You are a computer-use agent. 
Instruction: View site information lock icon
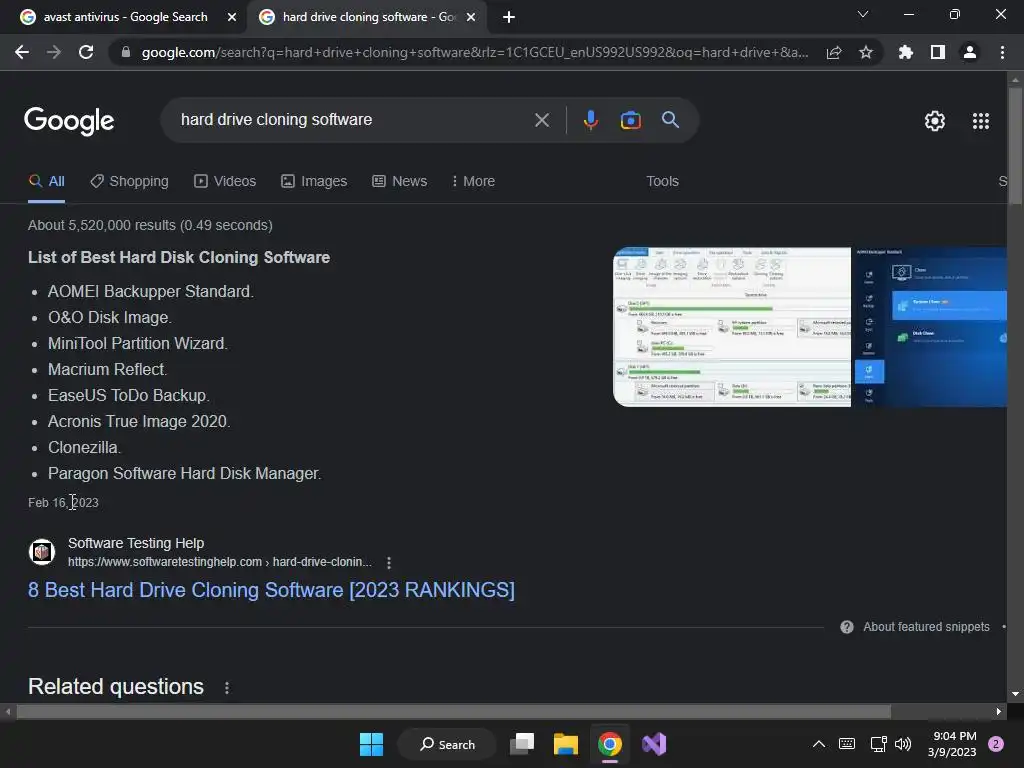[125, 52]
